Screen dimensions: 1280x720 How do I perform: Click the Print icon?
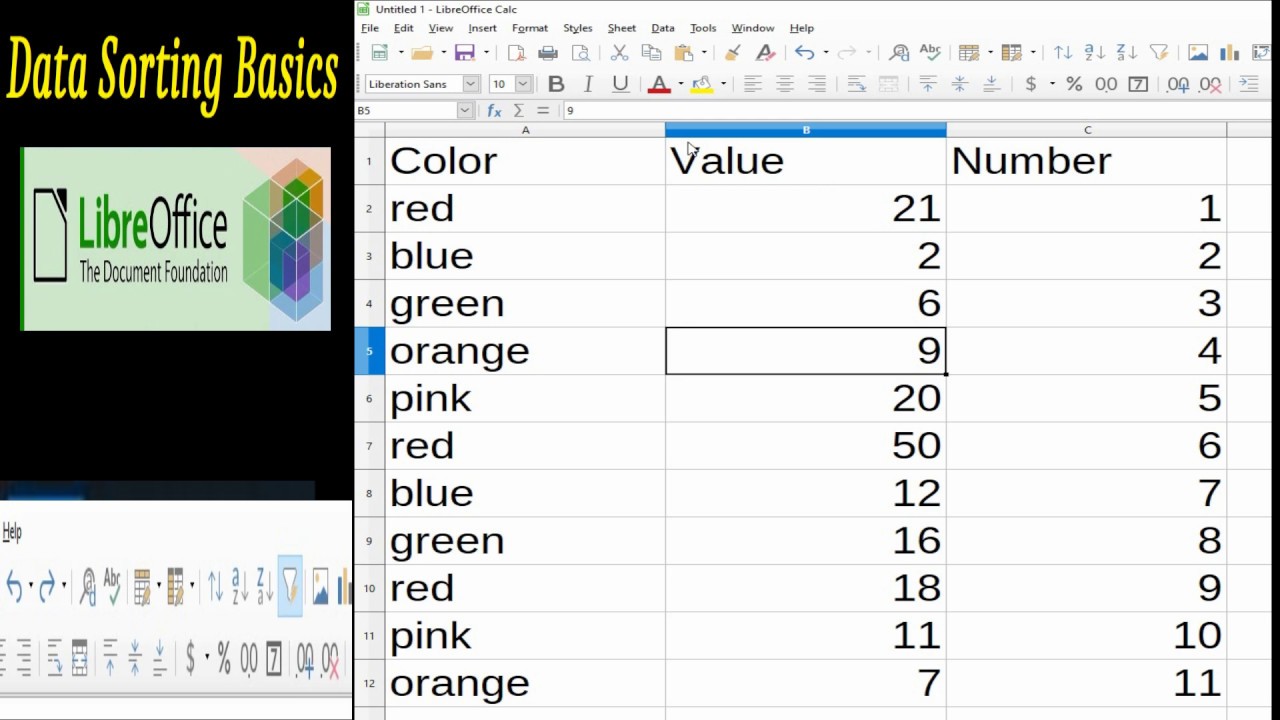point(548,53)
